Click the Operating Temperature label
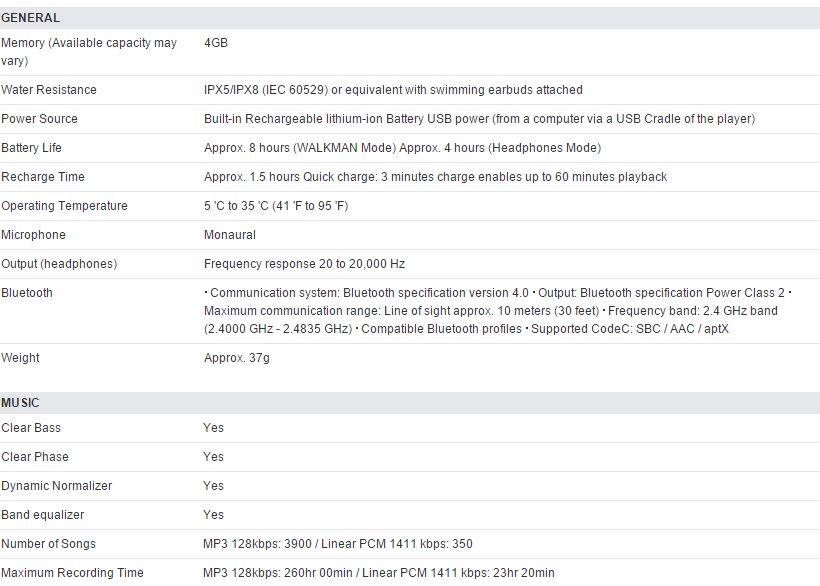820x586 pixels. (65, 206)
